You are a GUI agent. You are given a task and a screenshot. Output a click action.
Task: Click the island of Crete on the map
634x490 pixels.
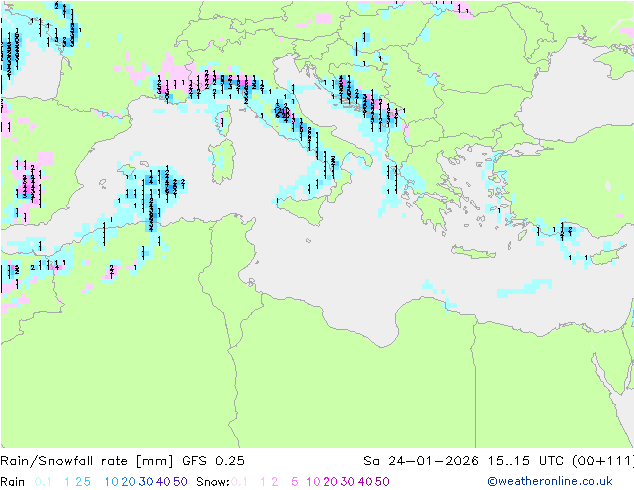pos(473,252)
